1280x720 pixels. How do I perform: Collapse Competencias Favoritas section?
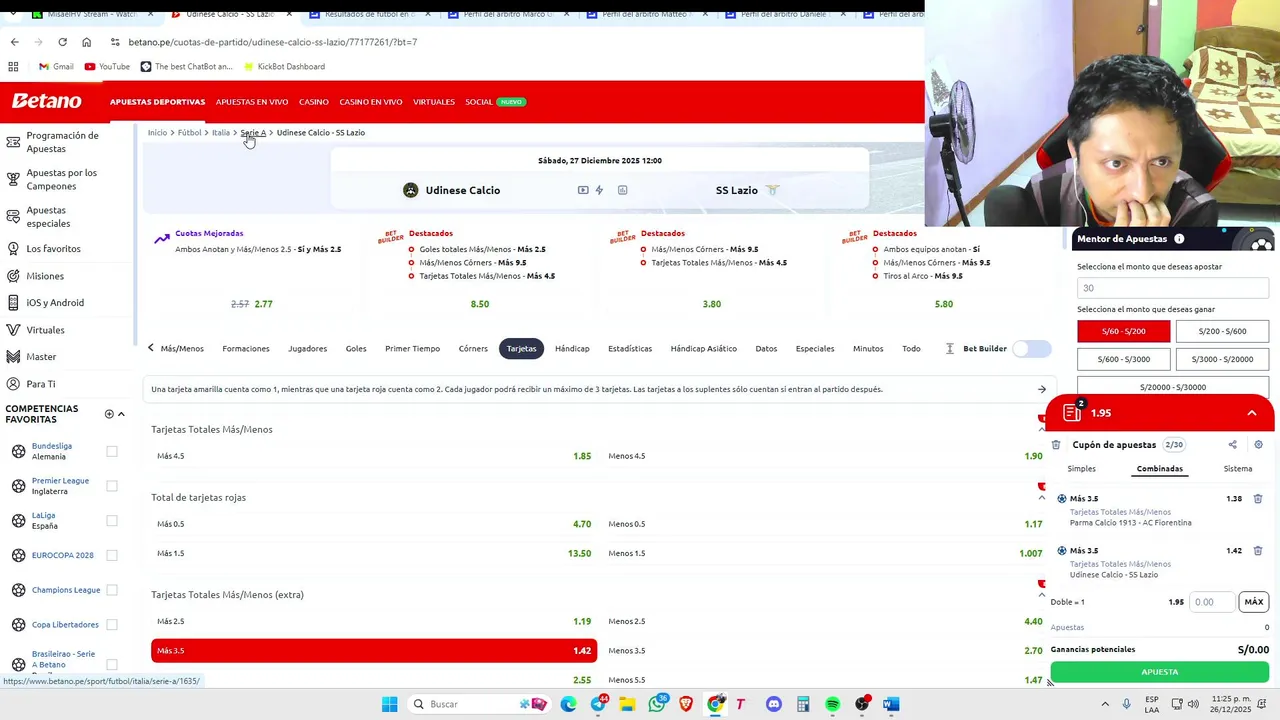[x=121, y=414]
